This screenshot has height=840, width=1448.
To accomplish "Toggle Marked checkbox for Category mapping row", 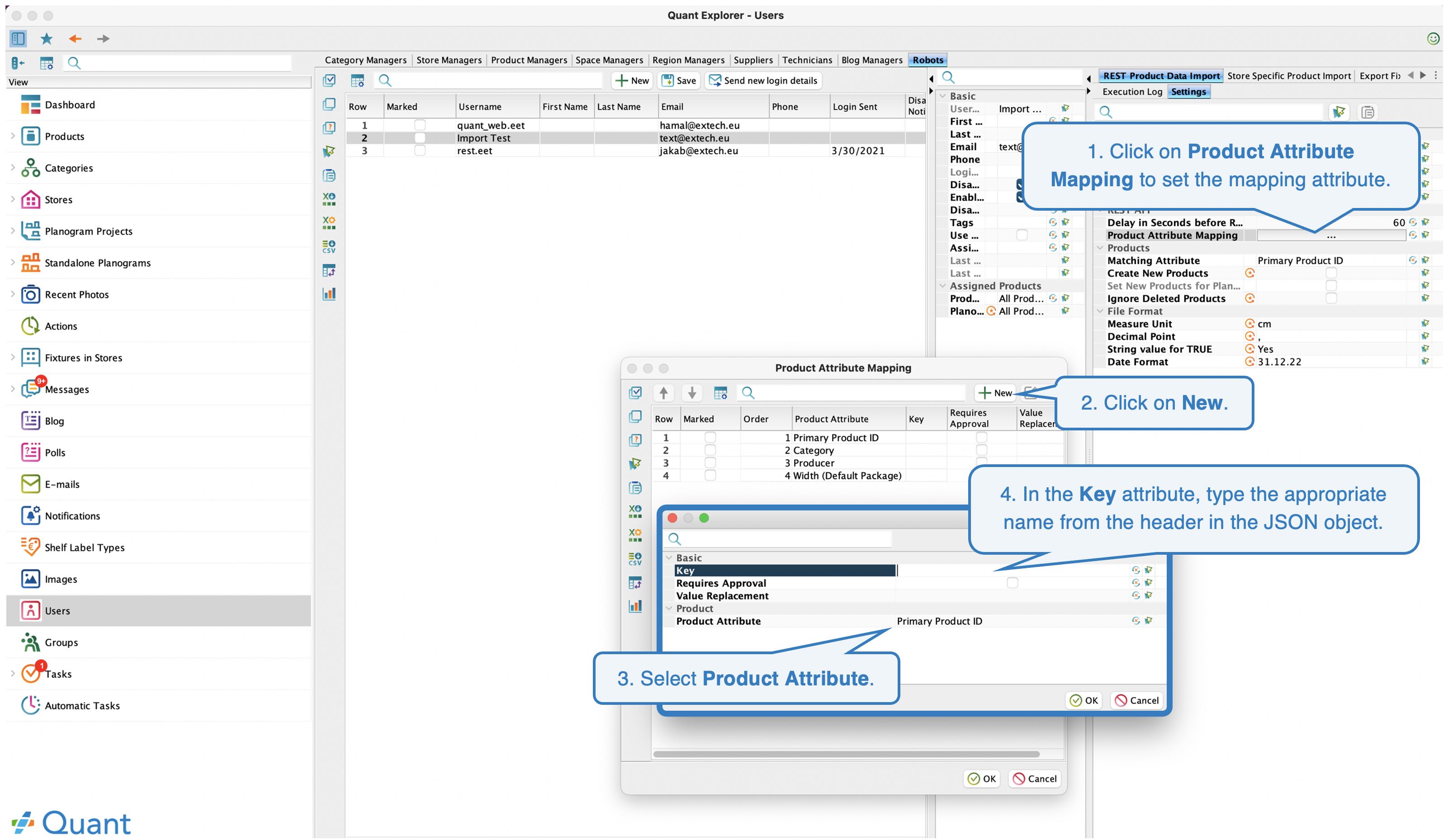I will [x=710, y=450].
